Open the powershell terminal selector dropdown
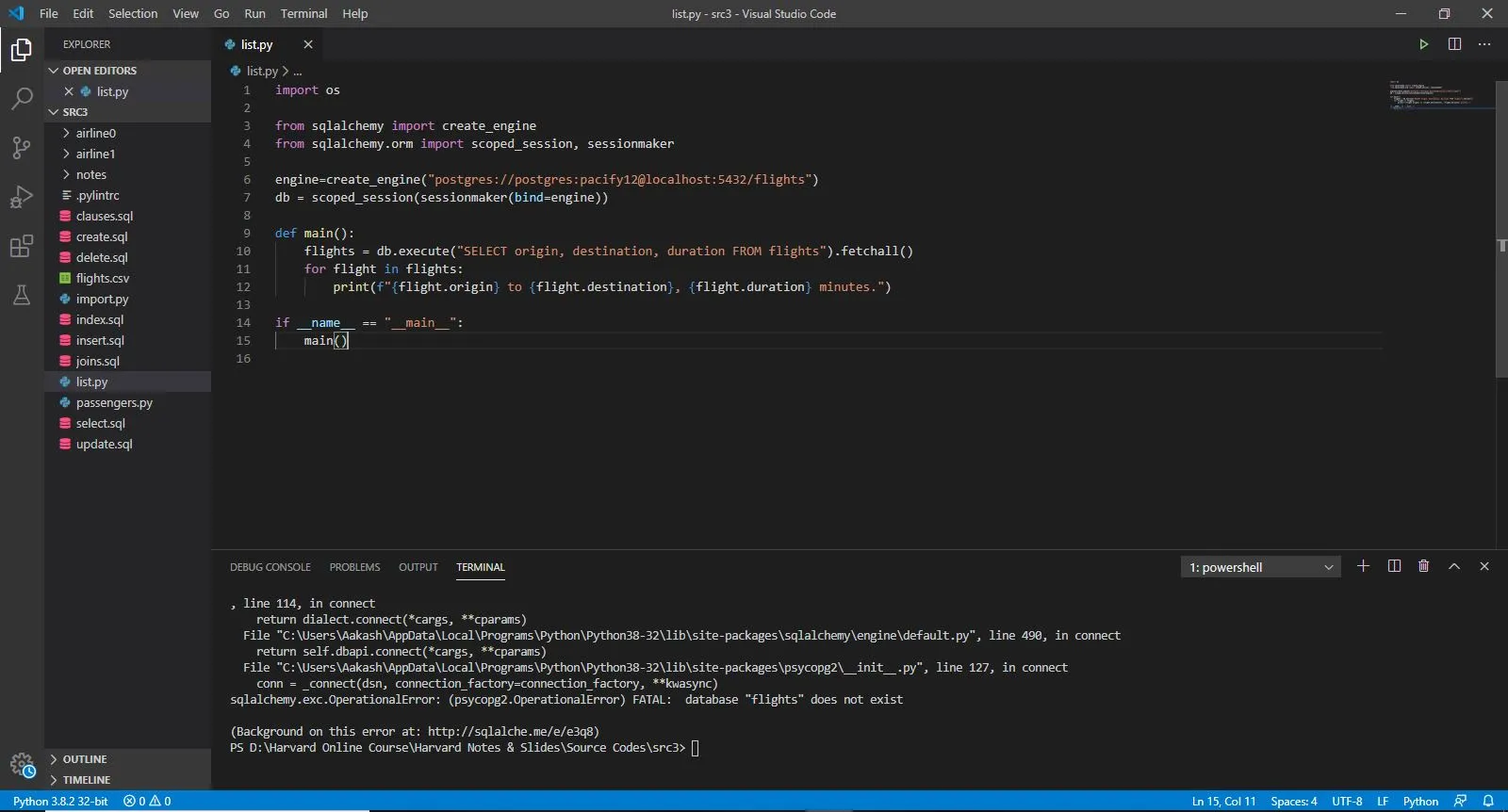1508x812 pixels. (1261, 567)
